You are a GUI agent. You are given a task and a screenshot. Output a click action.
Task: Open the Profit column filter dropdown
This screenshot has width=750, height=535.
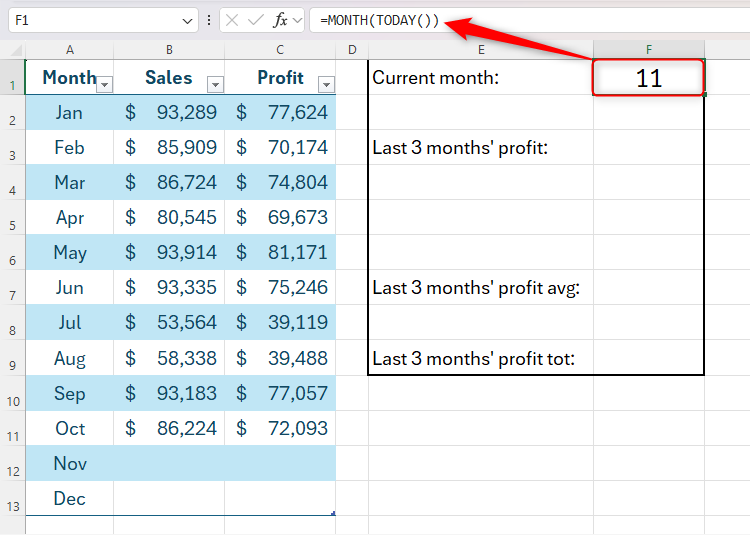tap(326, 85)
